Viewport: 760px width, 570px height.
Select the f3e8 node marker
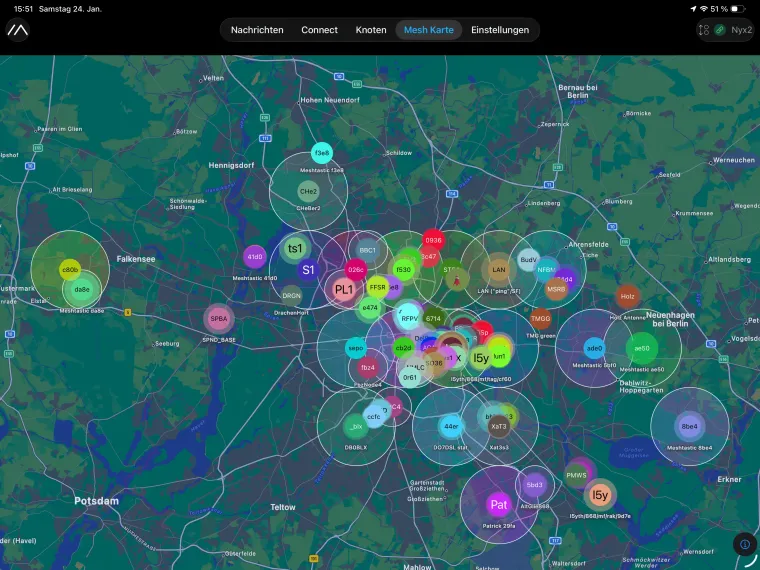pyautogui.click(x=321, y=153)
